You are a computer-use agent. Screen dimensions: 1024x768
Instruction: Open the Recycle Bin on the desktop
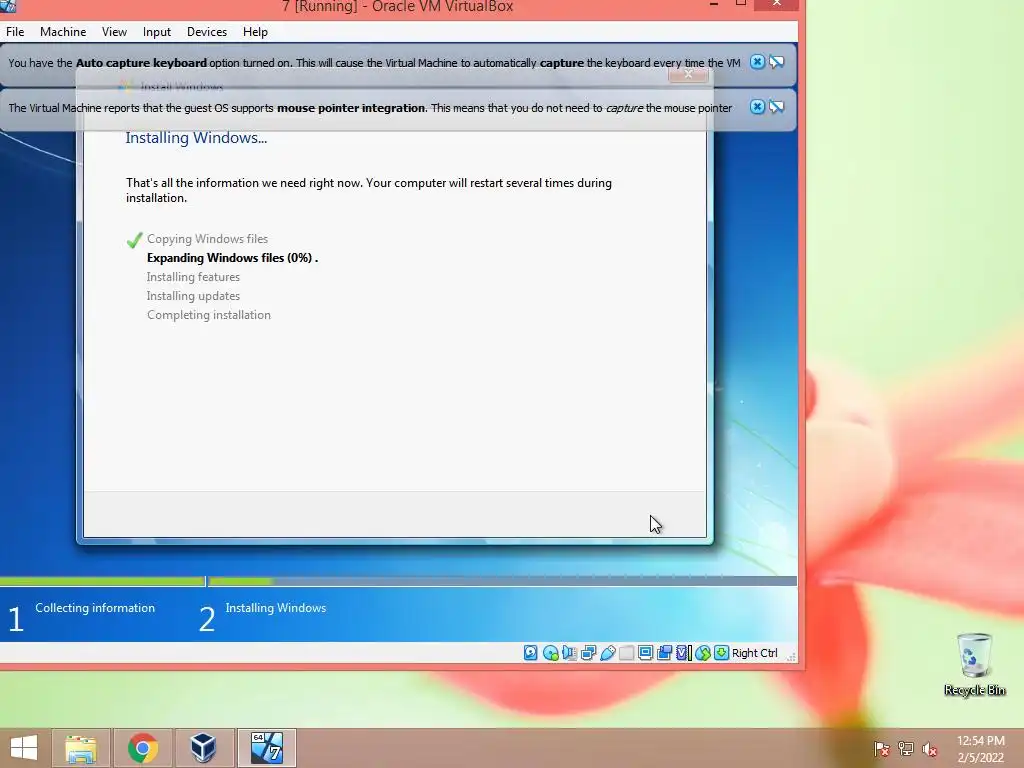coord(974,664)
